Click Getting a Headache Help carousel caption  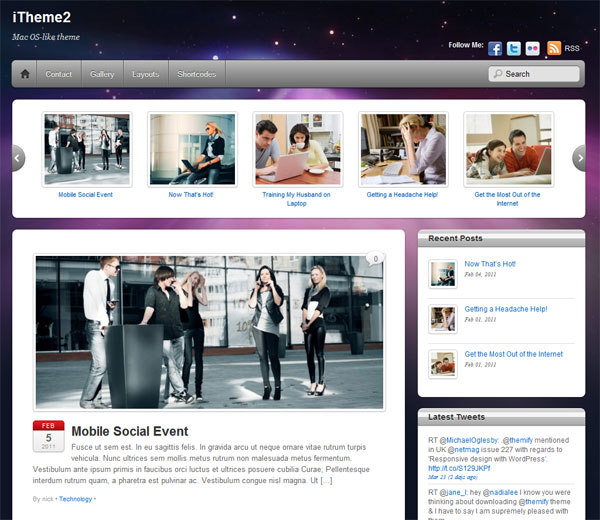(x=402, y=195)
